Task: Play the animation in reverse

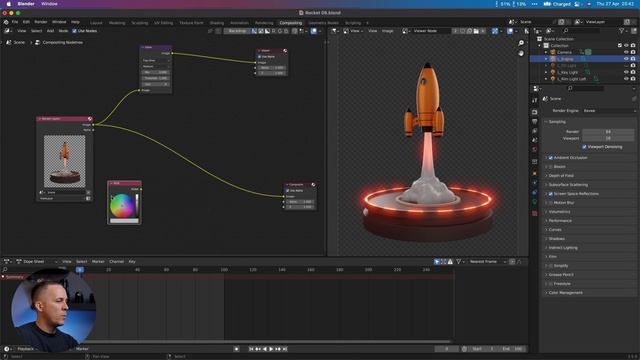Action: pyautogui.click(x=265, y=349)
